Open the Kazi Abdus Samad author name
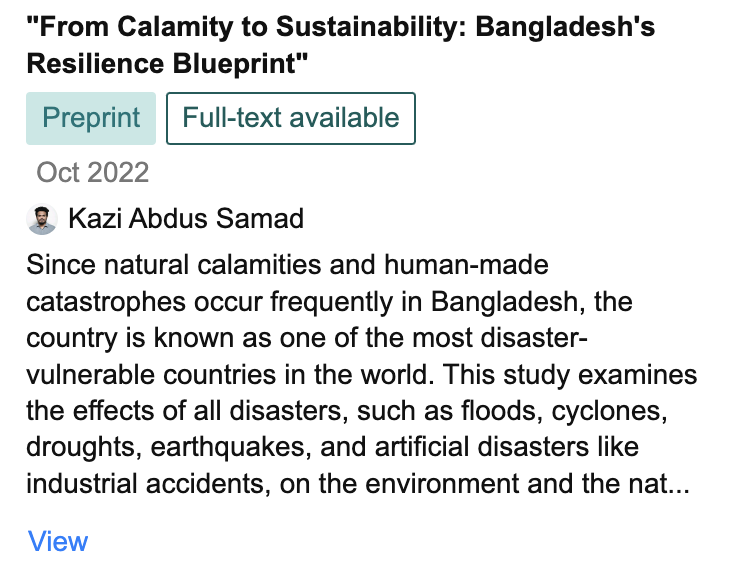 (185, 219)
